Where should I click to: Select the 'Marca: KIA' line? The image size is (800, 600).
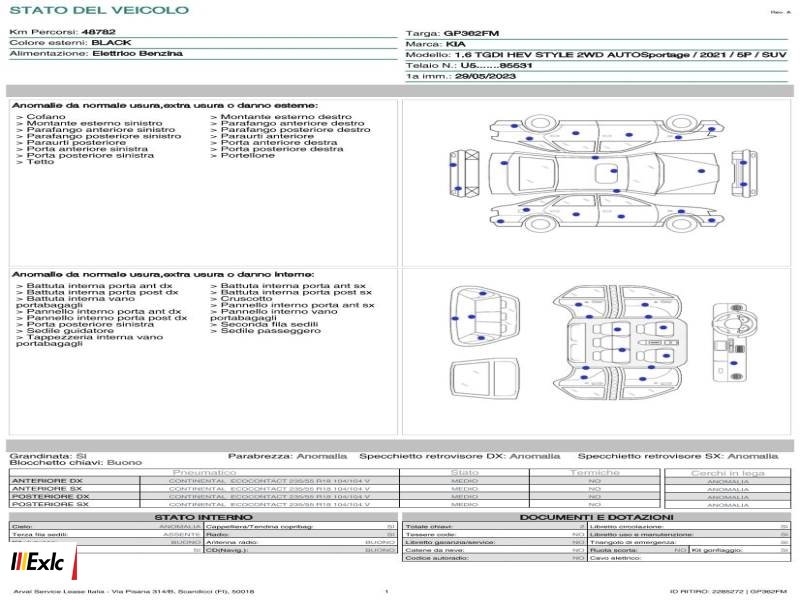coord(435,44)
